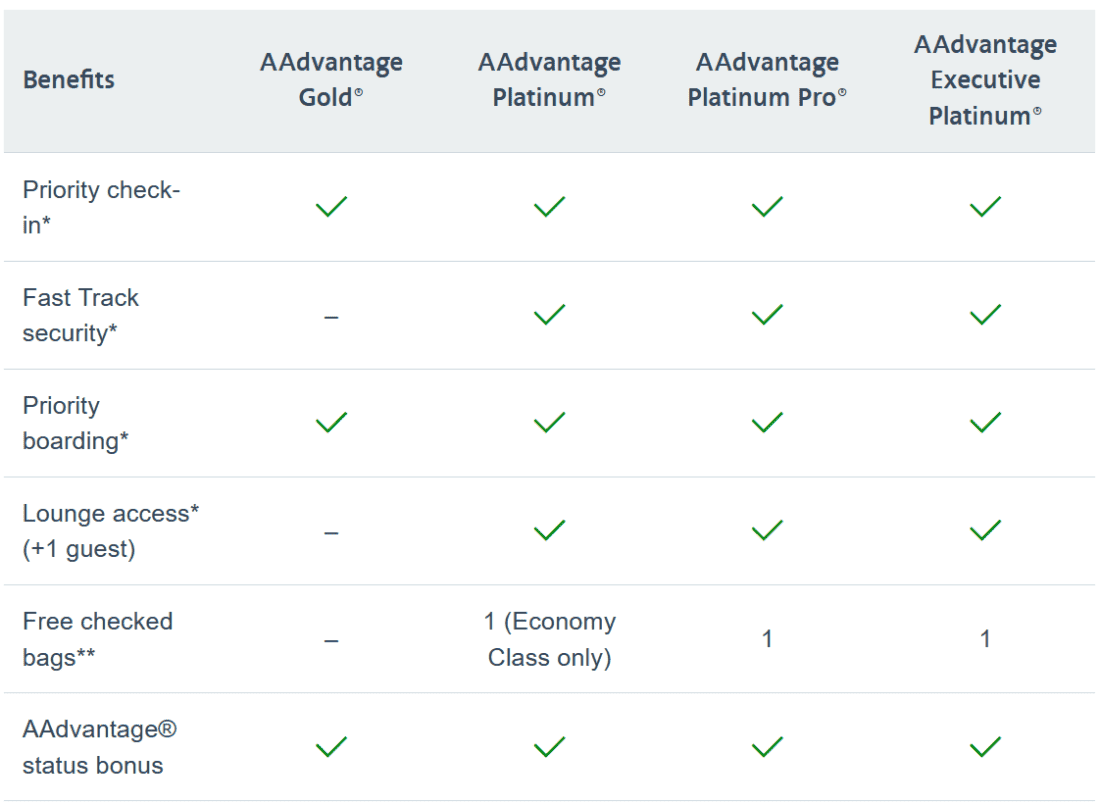Screen dimensions: 1100x805
Task: Click Free checked bags dash under Gold
Action: tap(331, 641)
